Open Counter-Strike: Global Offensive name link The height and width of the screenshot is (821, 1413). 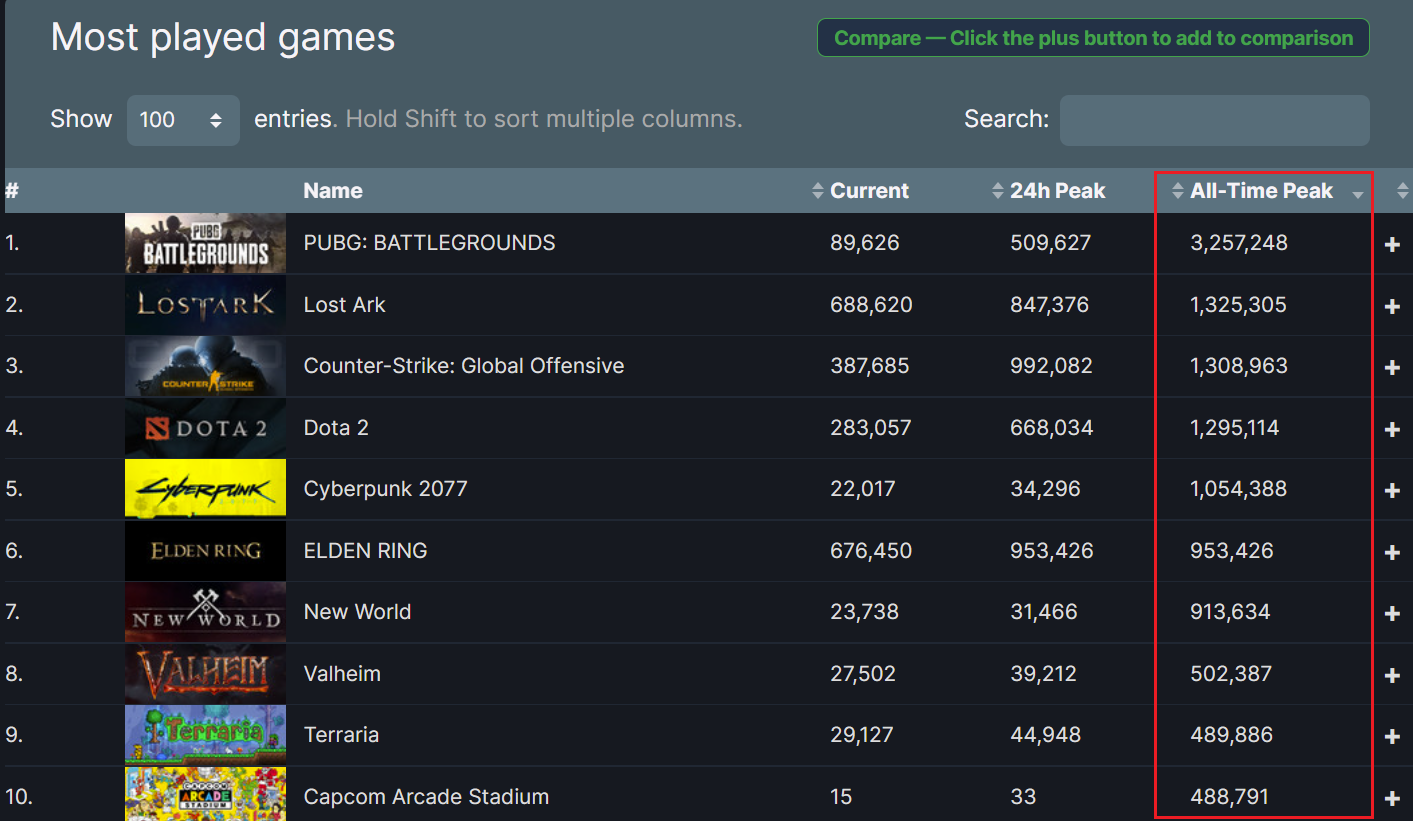coord(464,366)
